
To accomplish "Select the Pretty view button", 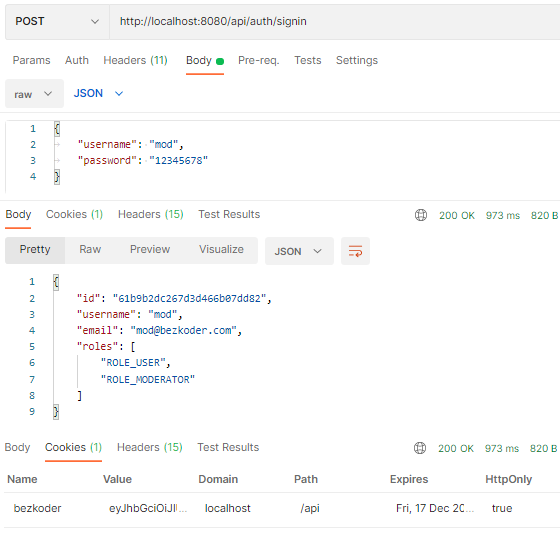I will (35, 249).
